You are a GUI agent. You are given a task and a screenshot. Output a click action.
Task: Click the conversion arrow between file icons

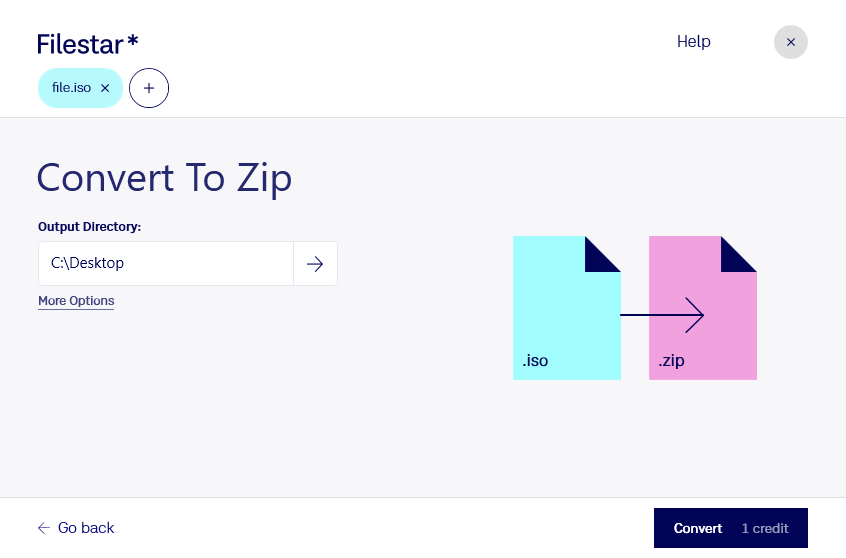click(x=662, y=315)
